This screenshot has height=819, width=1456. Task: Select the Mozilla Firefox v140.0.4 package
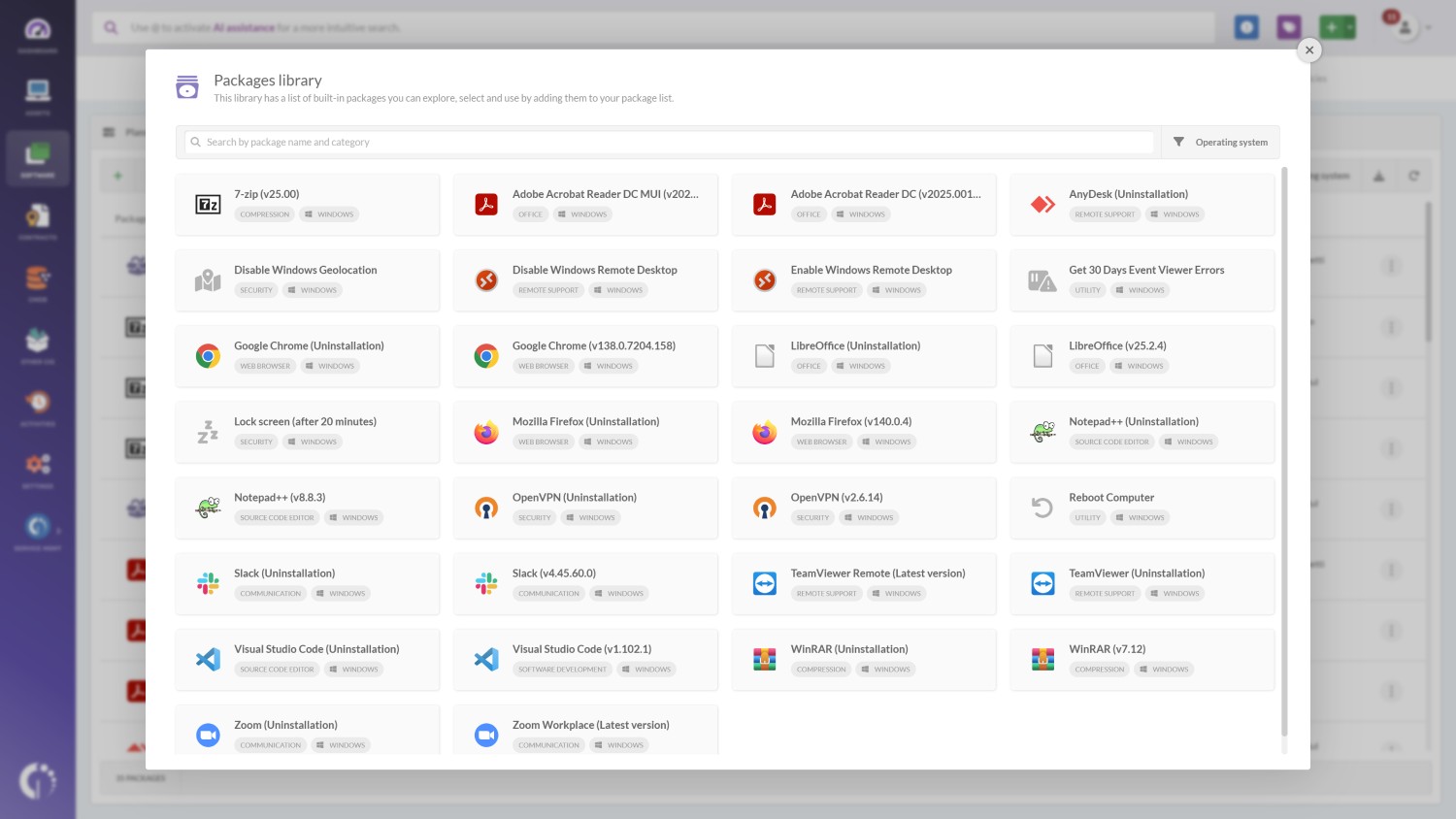pyautogui.click(x=864, y=432)
